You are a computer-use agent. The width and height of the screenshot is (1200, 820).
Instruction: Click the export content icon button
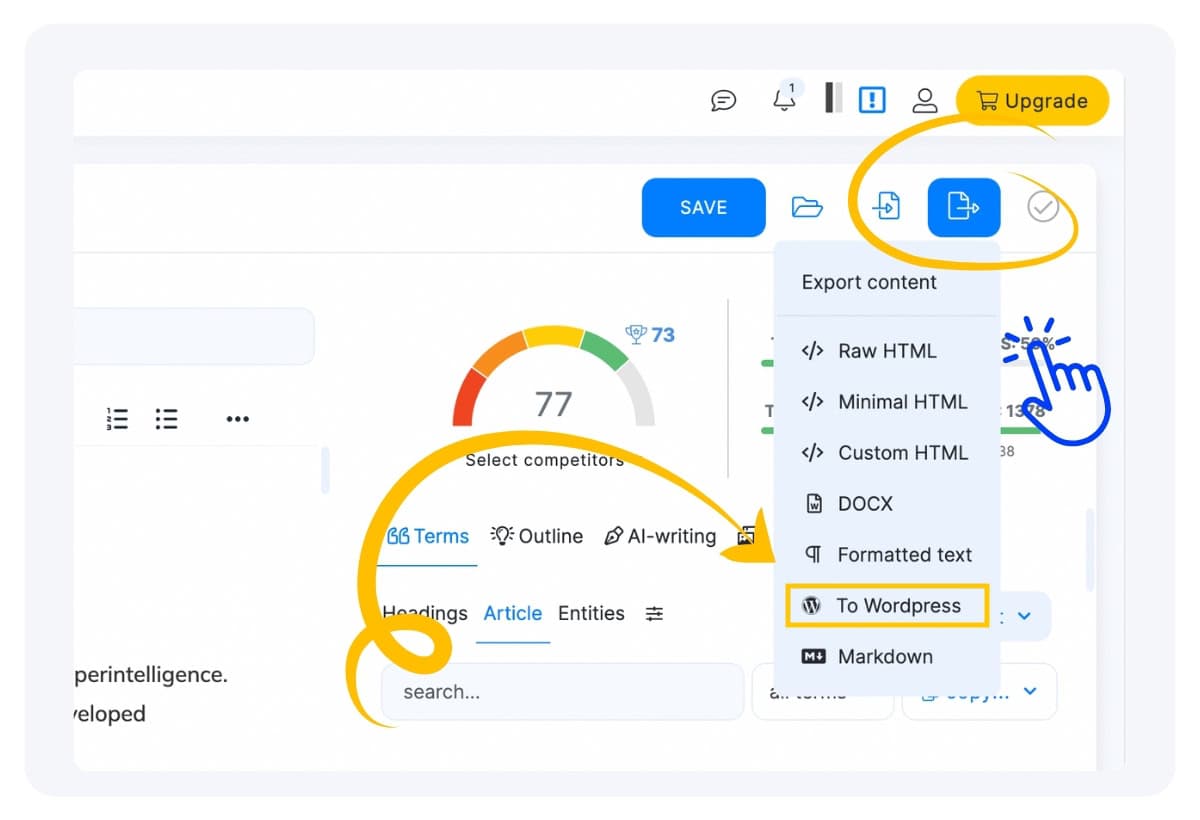tap(963, 207)
